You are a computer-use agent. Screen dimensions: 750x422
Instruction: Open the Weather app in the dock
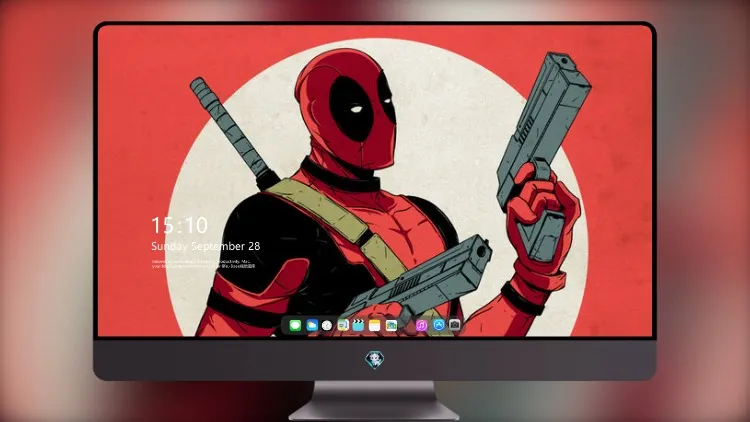(x=312, y=326)
